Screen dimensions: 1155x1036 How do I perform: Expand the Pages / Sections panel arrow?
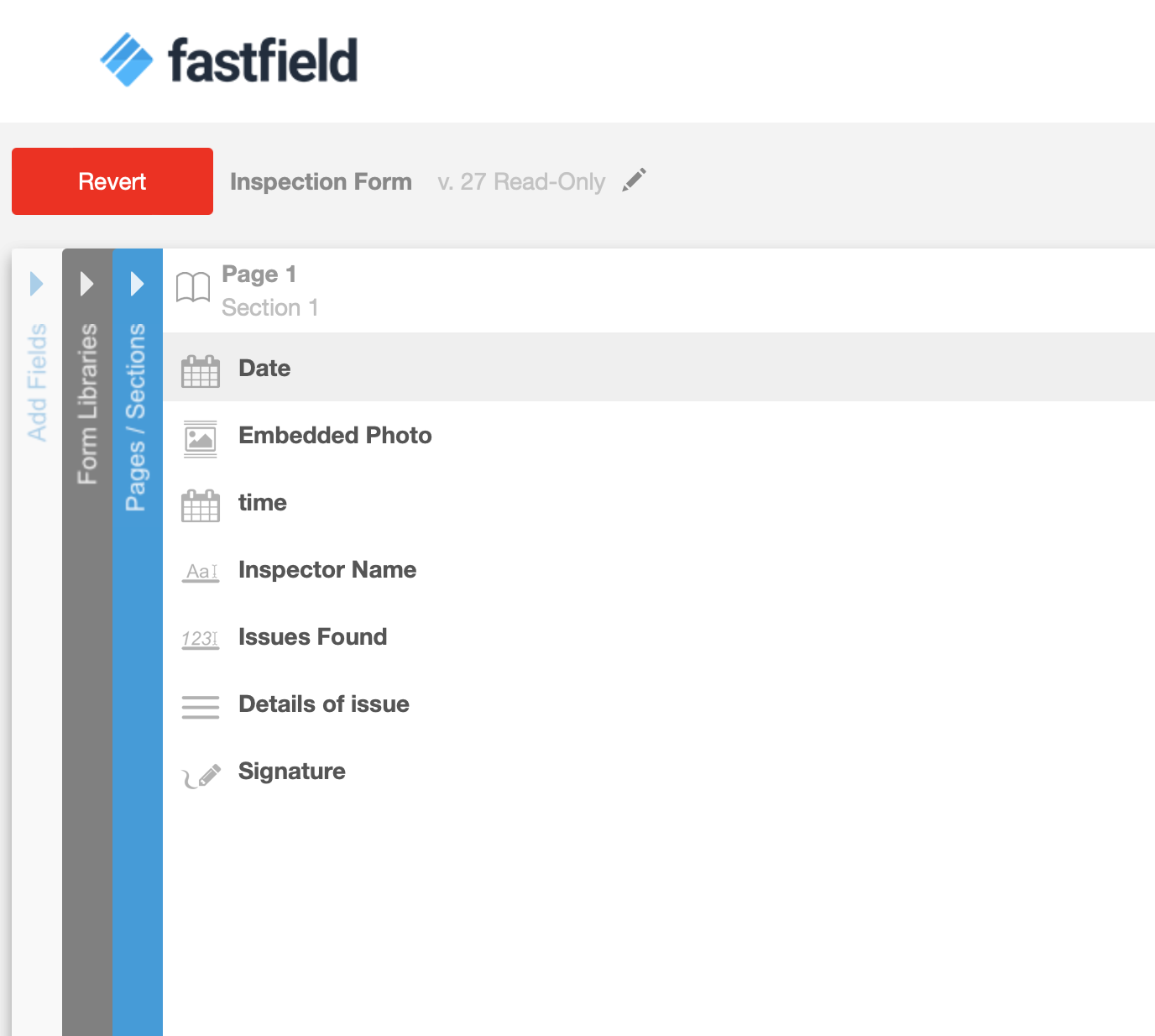tap(137, 284)
